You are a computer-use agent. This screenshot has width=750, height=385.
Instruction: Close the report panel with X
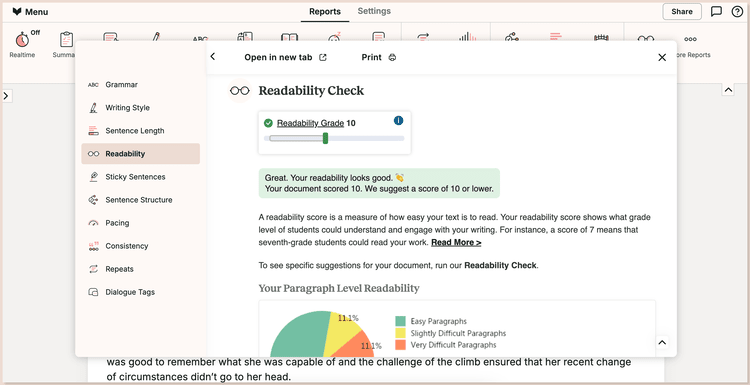662,57
